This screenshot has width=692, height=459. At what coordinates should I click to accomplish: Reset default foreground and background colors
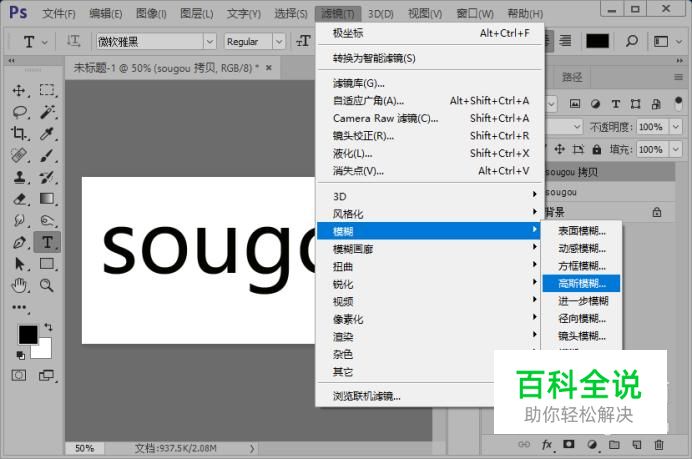tap(20, 355)
